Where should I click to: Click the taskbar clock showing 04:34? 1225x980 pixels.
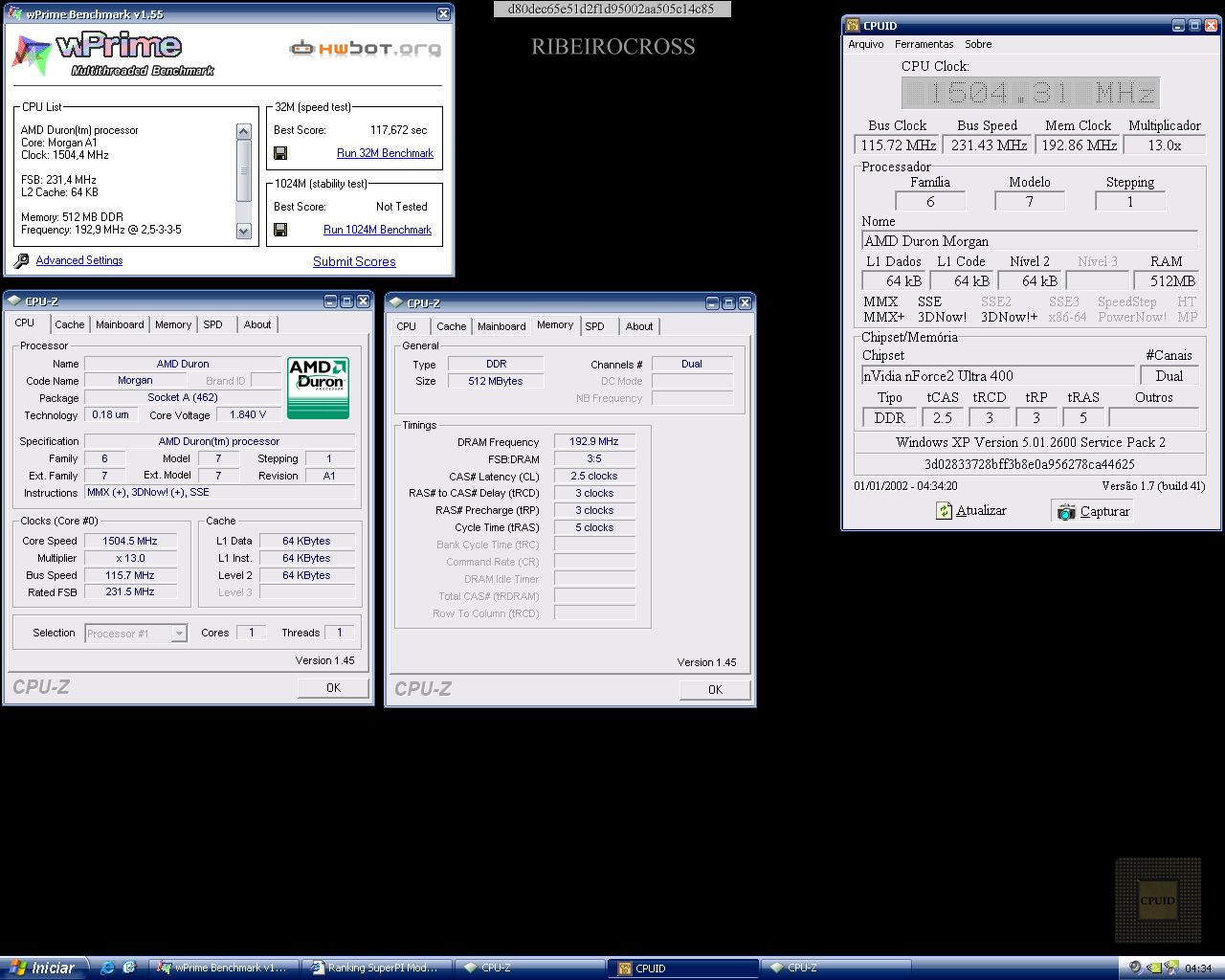click(1198, 969)
